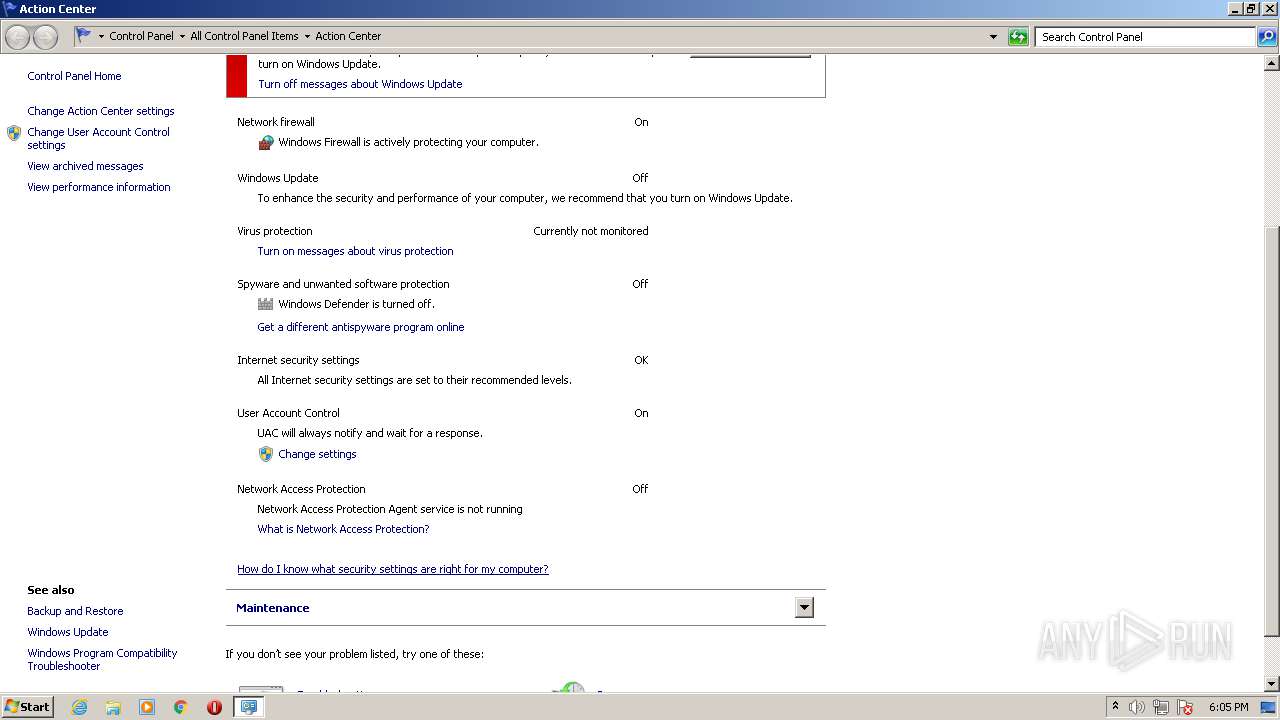This screenshot has height=720, width=1280.
Task: Click the User Account Control heading text
Action: click(x=288, y=413)
